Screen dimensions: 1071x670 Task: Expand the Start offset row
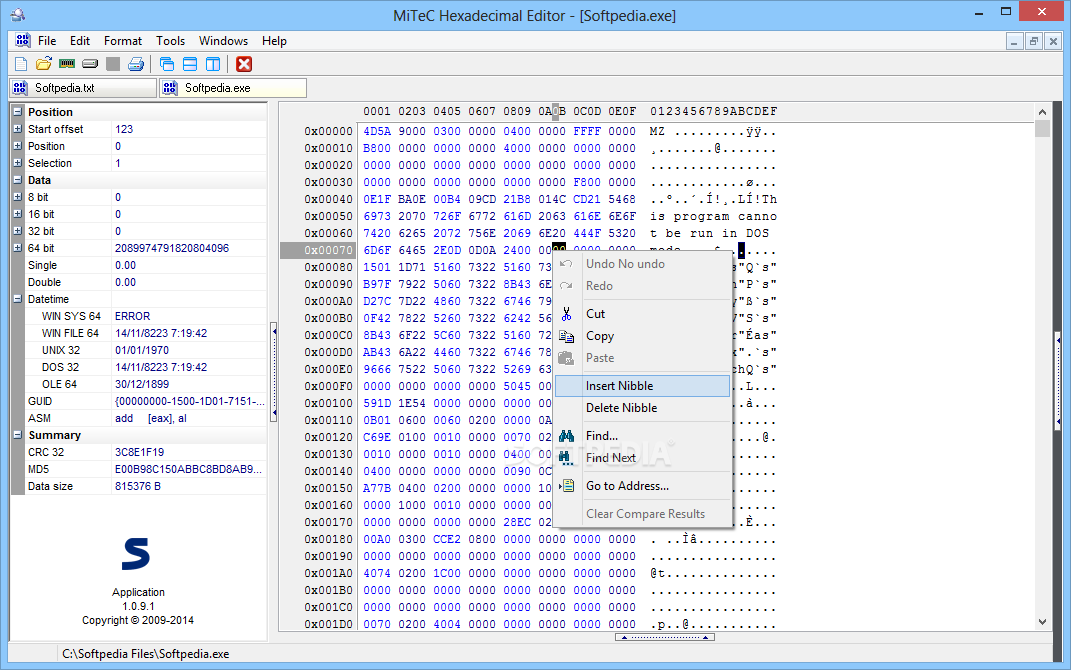point(18,129)
